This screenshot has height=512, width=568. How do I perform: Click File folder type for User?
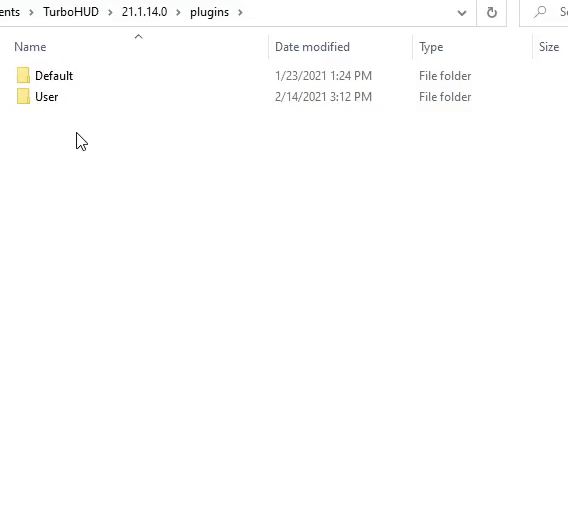pos(445,97)
